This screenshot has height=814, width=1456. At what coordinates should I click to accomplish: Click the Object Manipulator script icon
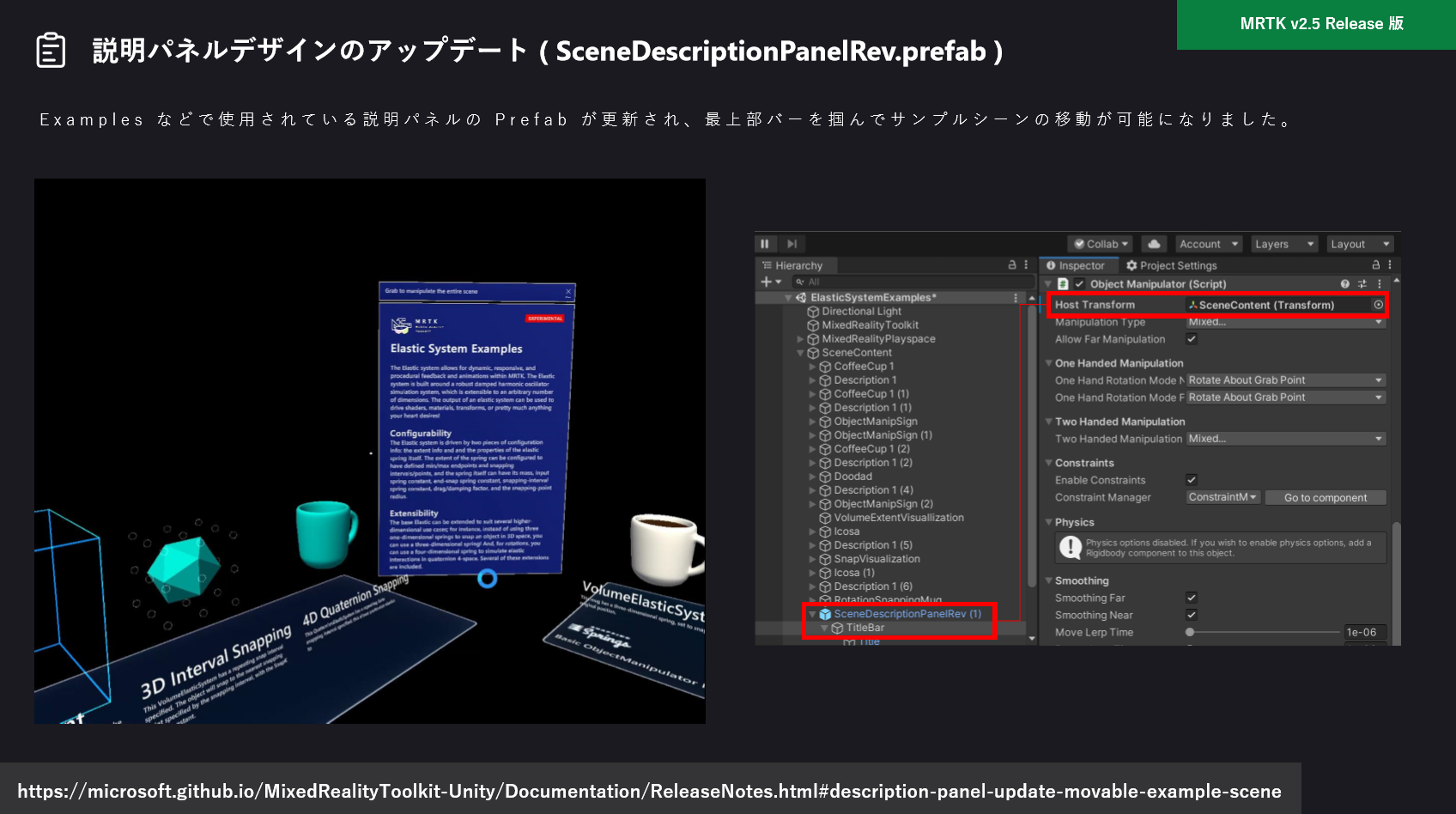click(x=1063, y=284)
